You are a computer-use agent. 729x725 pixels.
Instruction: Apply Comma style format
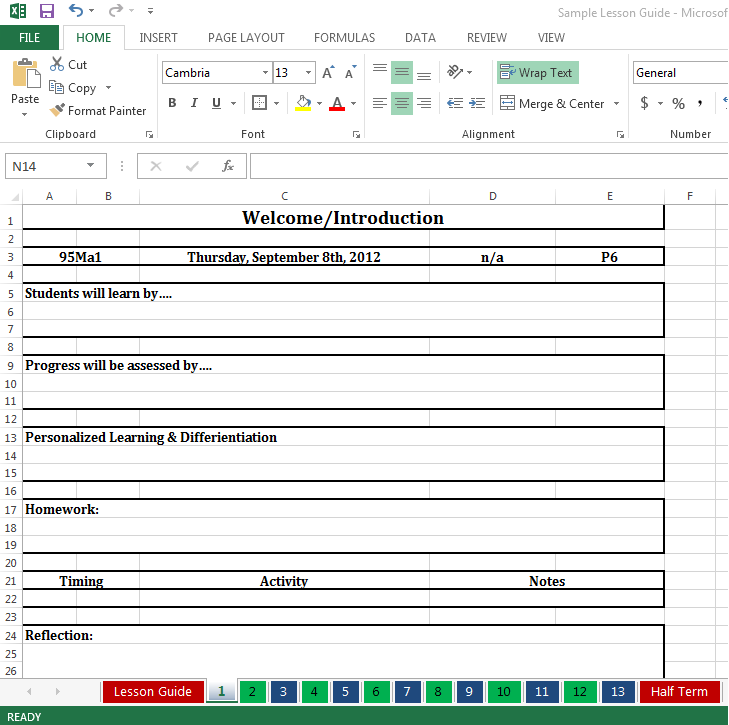(700, 103)
